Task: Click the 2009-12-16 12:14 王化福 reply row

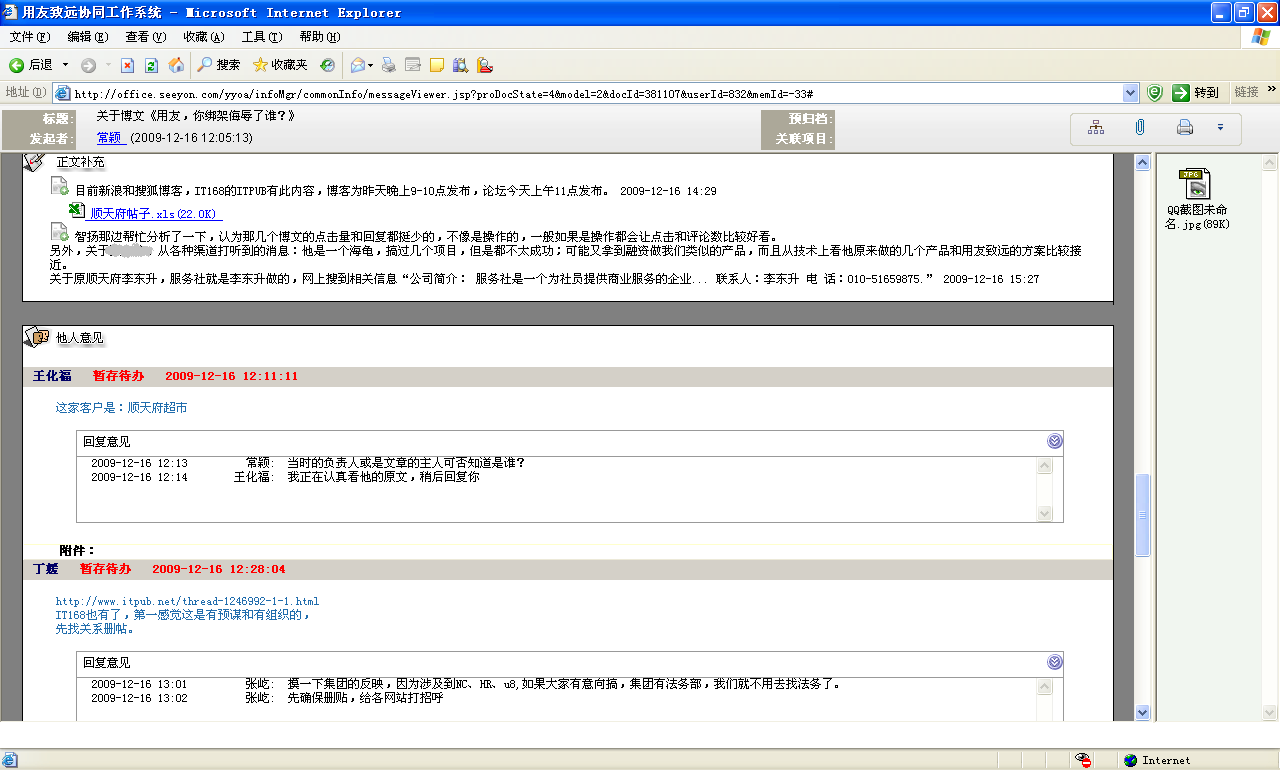Action: coord(285,477)
